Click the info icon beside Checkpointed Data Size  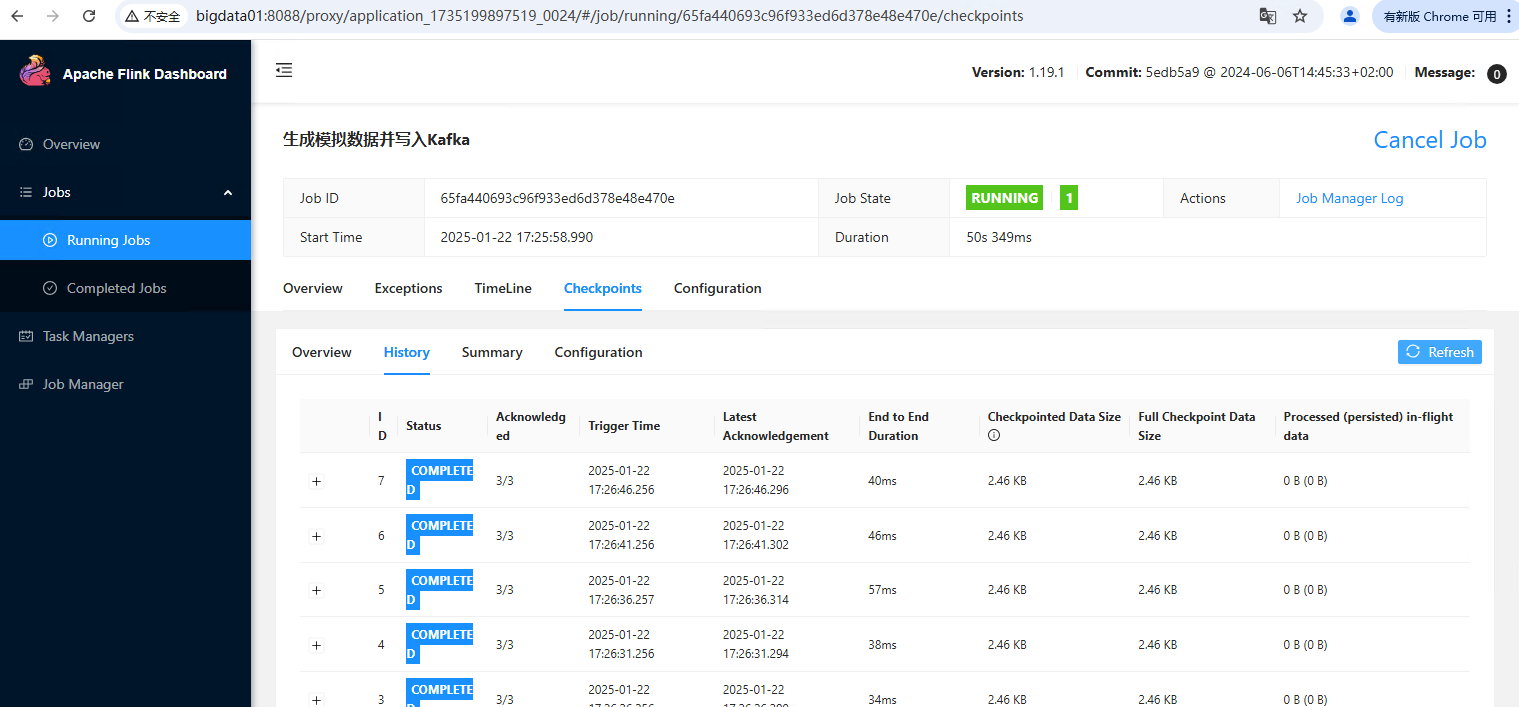994,436
